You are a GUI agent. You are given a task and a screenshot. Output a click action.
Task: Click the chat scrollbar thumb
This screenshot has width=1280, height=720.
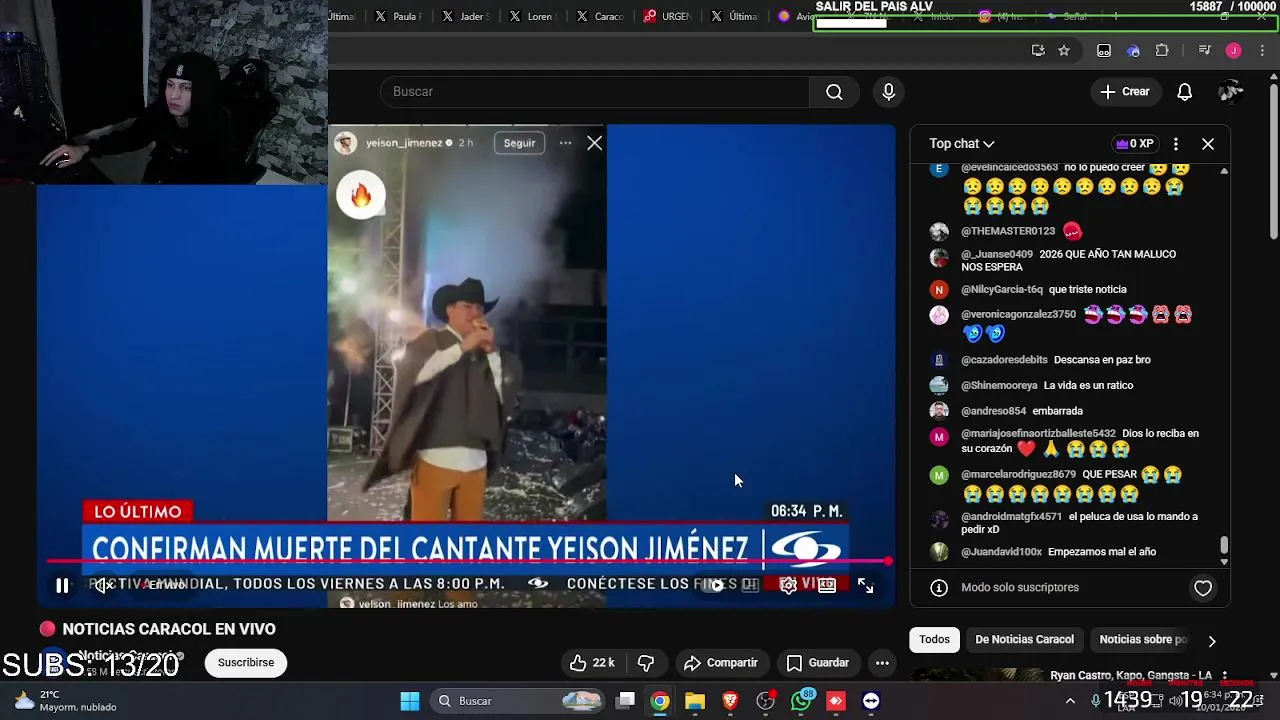(x=1224, y=546)
